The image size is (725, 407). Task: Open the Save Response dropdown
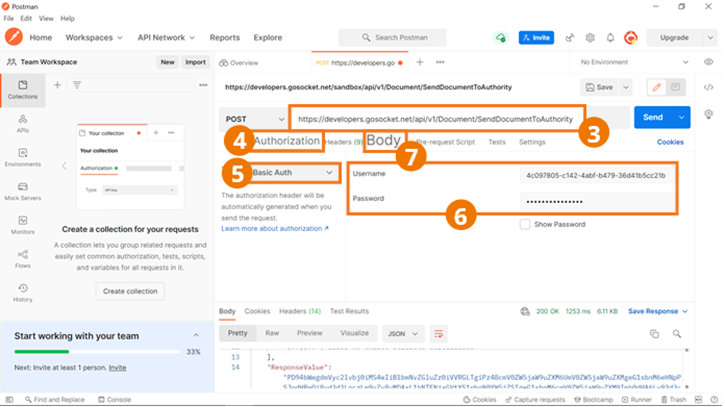pyautogui.click(x=657, y=311)
